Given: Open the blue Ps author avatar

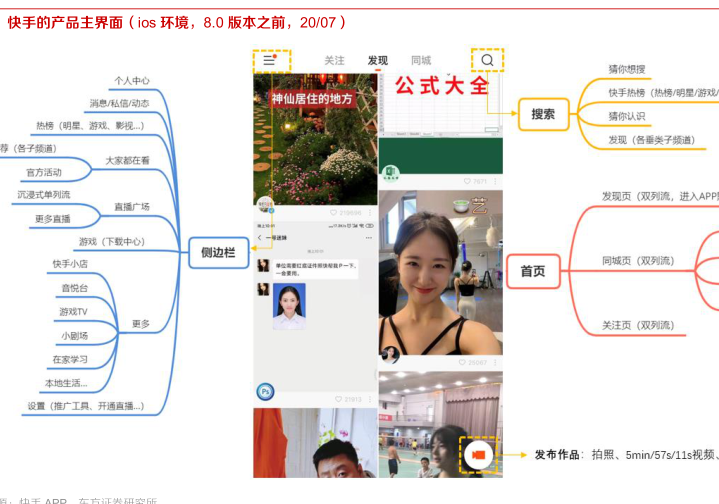Looking at the screenshot, I should 265,391.
